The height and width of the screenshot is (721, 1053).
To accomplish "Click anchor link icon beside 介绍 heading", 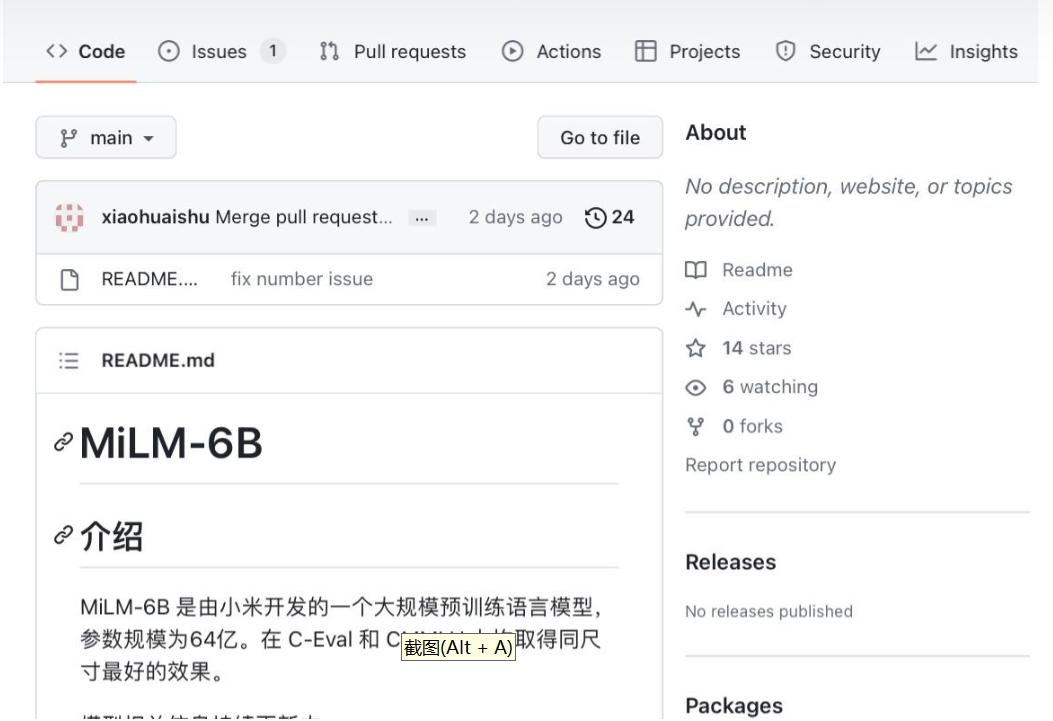I will 63,537.
